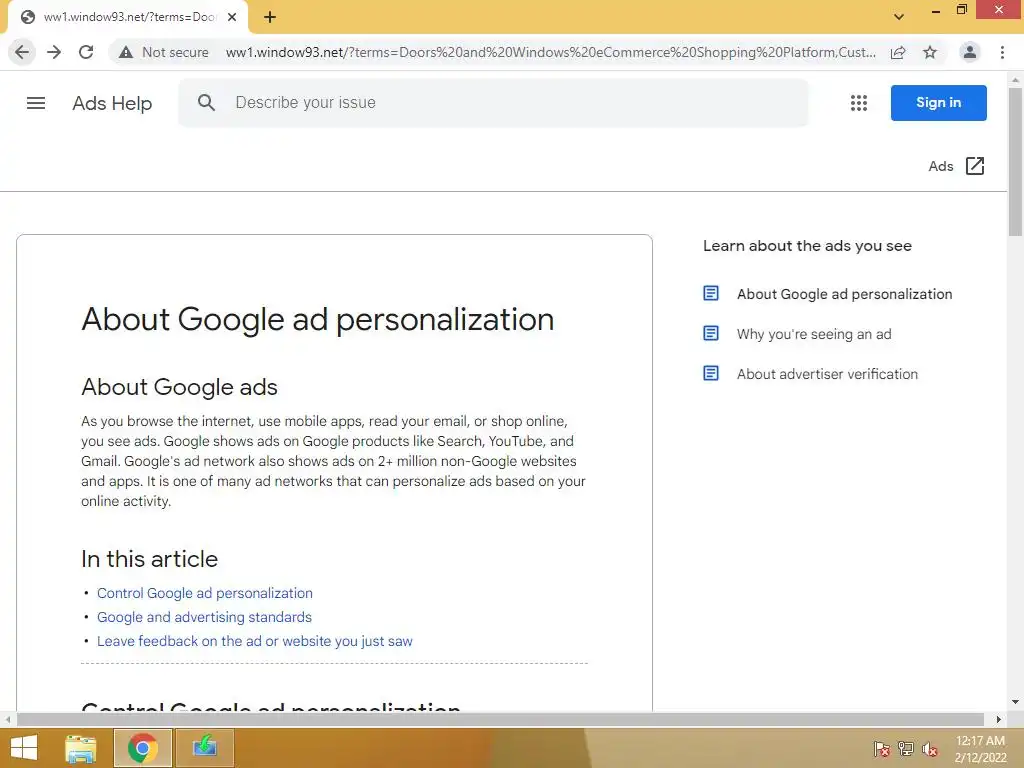Click the document icon beside About Google ad personalization
Screen dimensions: 1024x768
711,293
